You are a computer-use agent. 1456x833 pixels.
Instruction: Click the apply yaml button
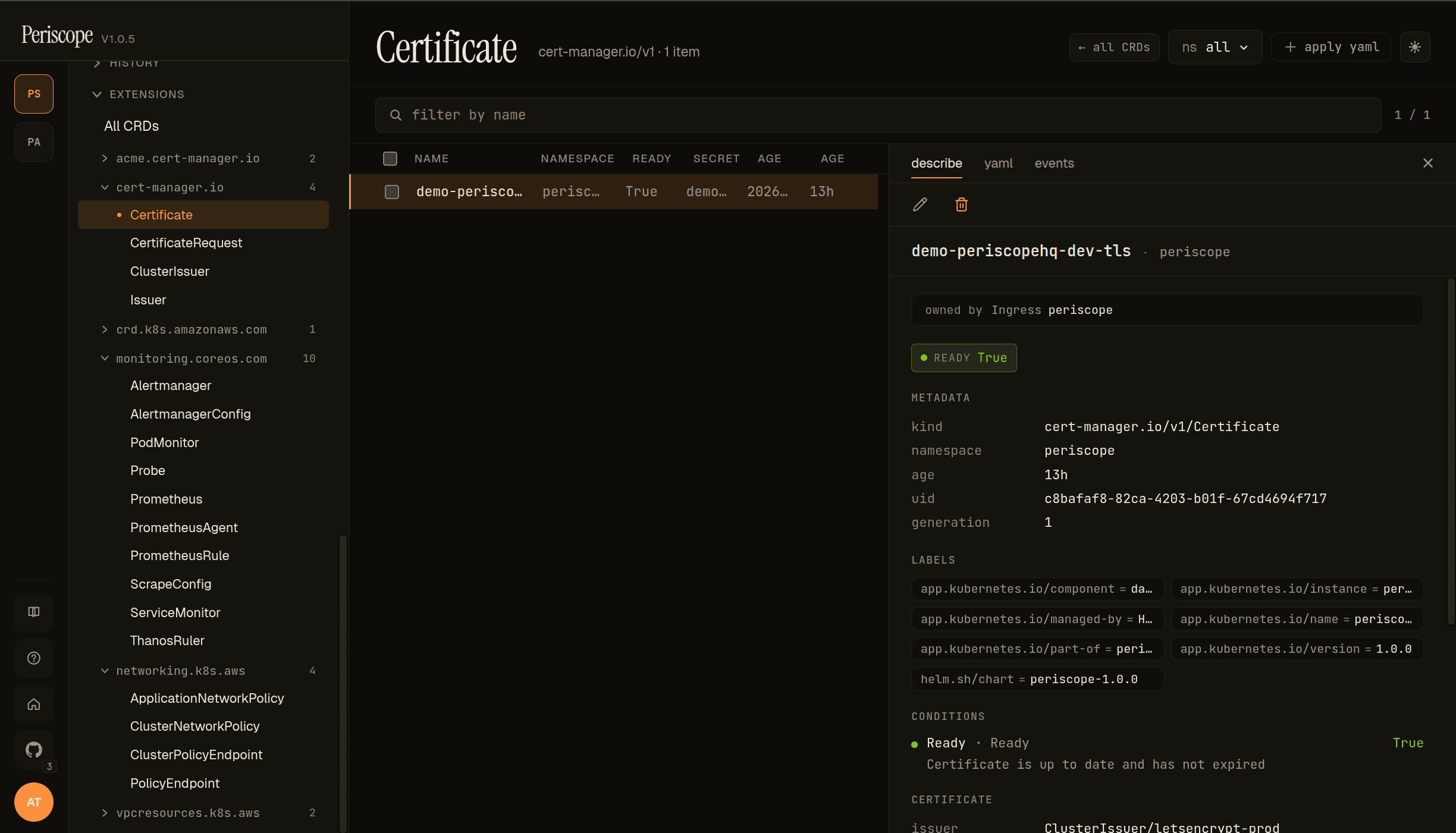tap(1331, 47)
